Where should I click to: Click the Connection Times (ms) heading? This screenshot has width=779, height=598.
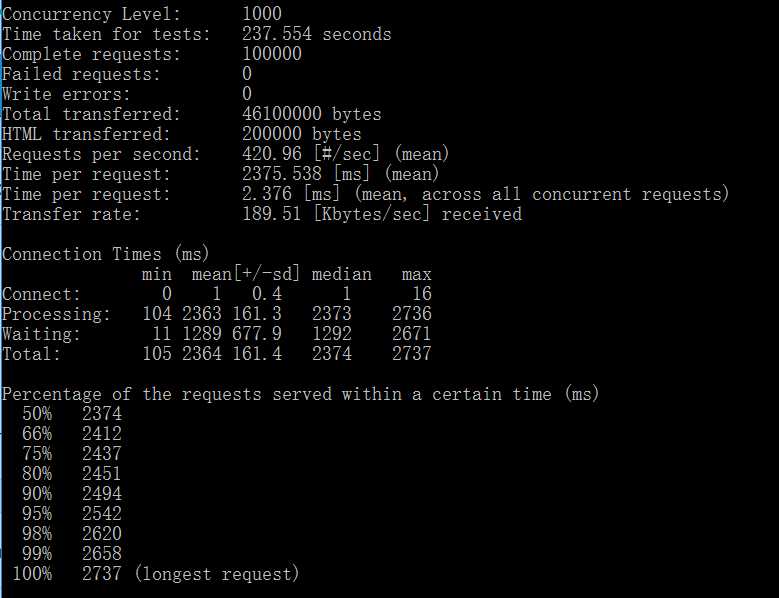(x=105, y=254)
